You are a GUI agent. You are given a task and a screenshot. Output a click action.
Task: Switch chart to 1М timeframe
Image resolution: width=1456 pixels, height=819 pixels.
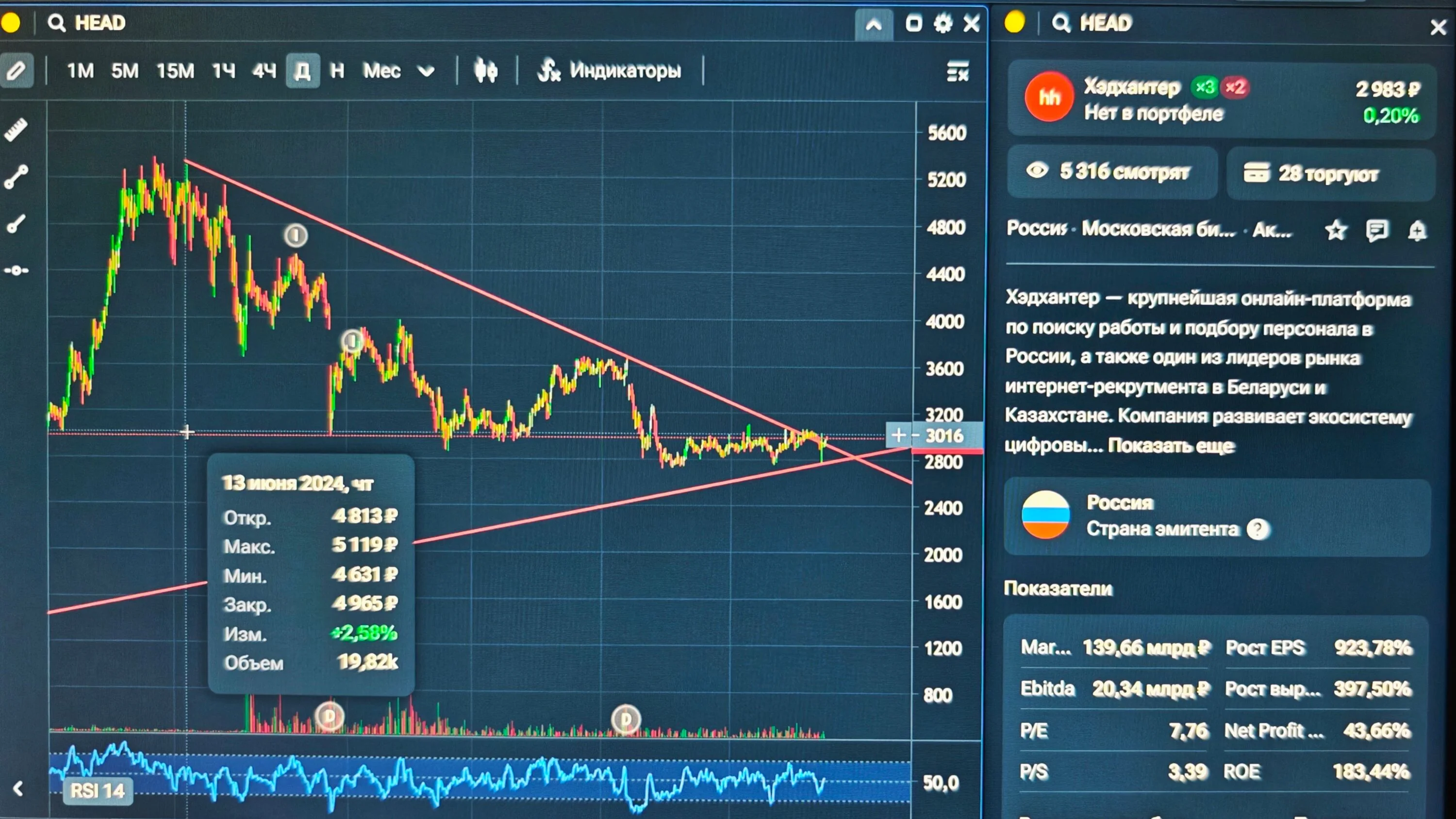[80, 71]
